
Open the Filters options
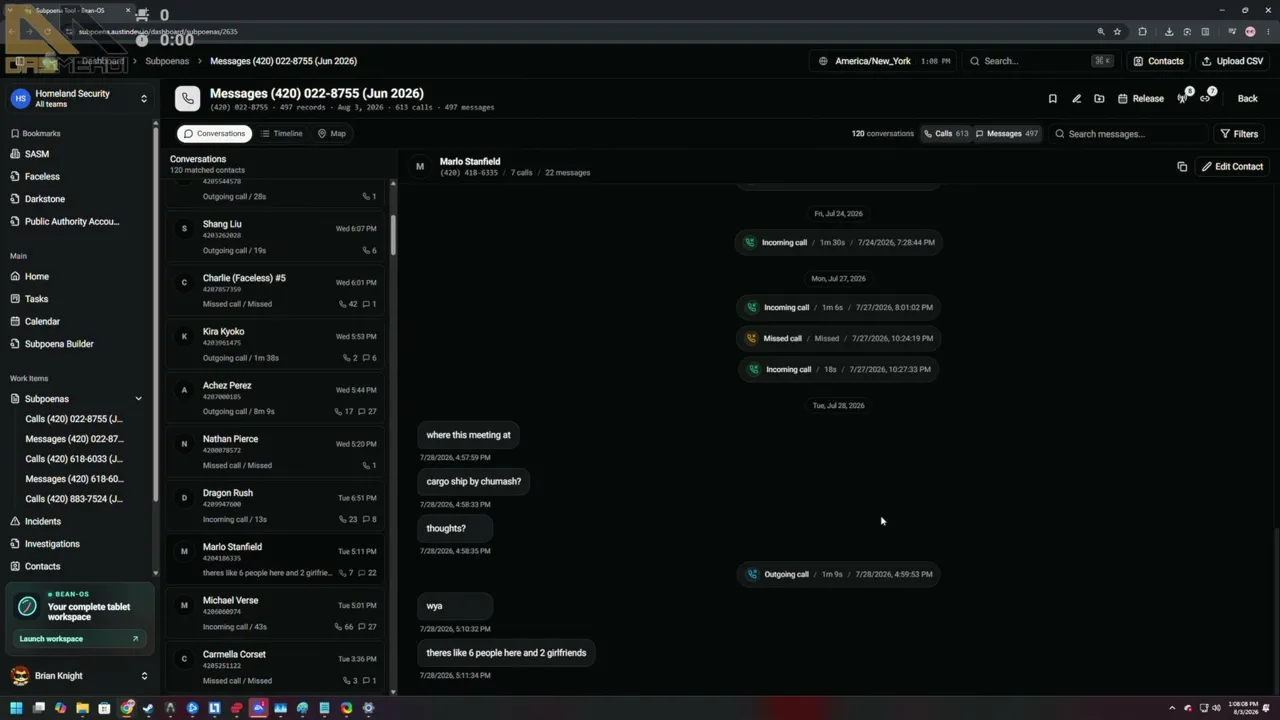tap(1239, 133)
